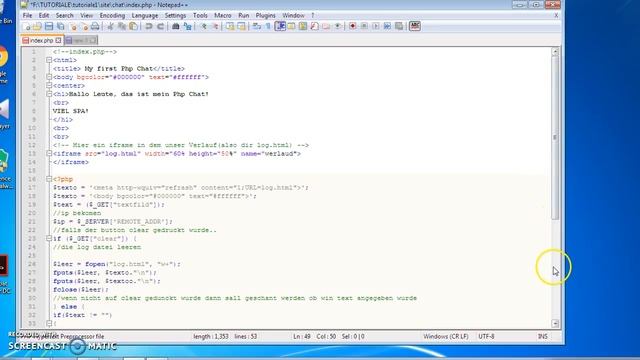Click the Zoom In toolbar icon
Image resolution: width=640 pixels, height=360 pixels.
point(204,27)
